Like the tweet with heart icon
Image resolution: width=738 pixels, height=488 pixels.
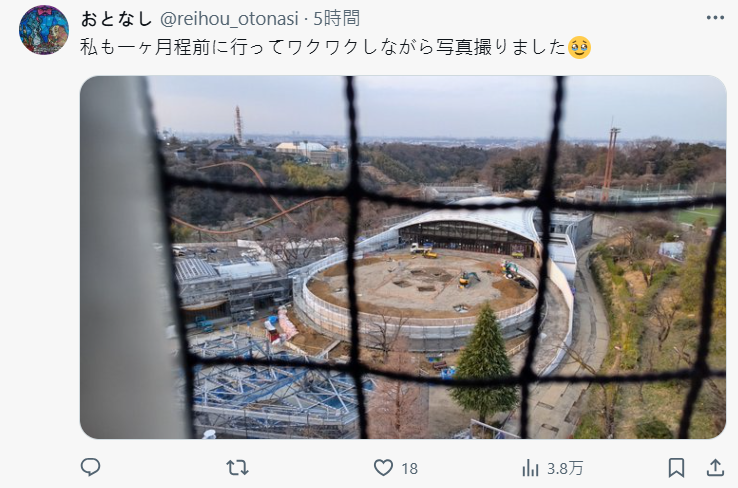tap(383, 468)
